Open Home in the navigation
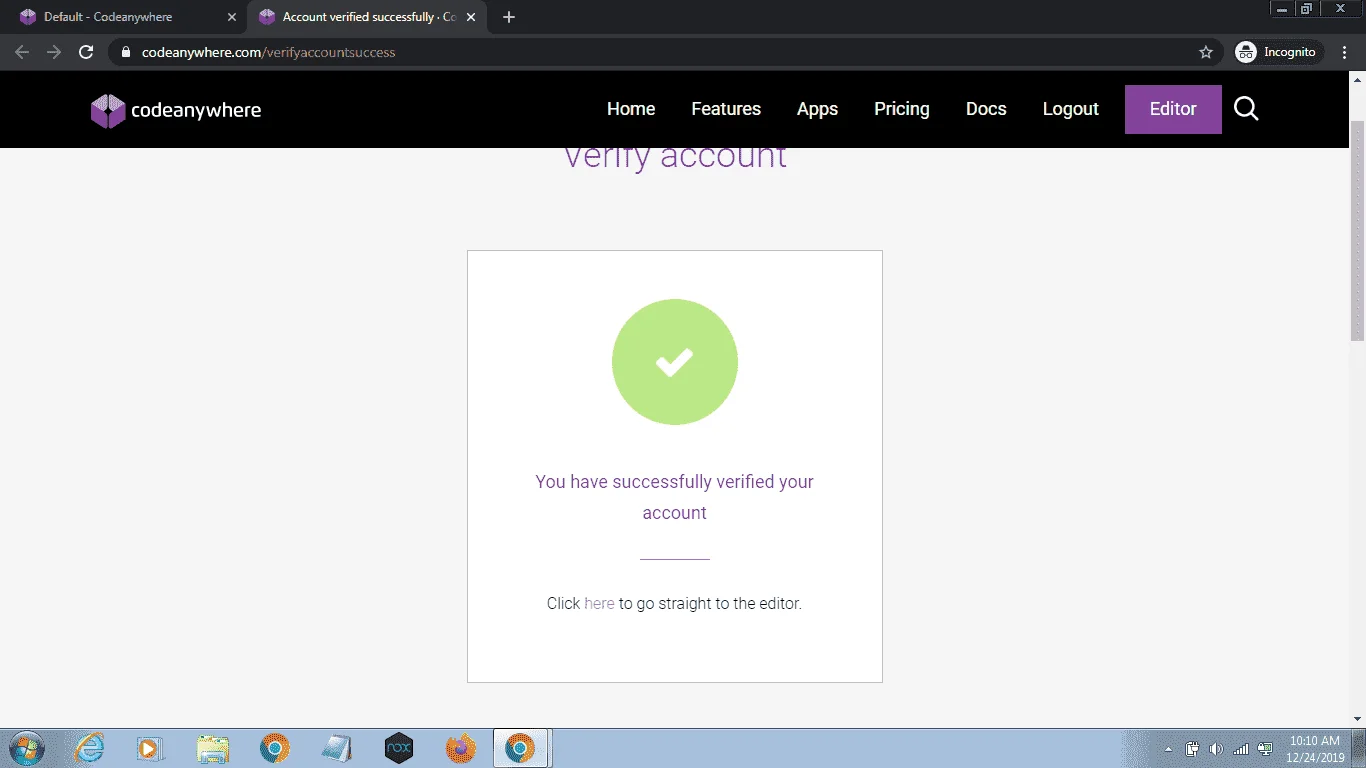This screenshot has height=768, width=1366. pyautogui.click(x=631, y=109)
